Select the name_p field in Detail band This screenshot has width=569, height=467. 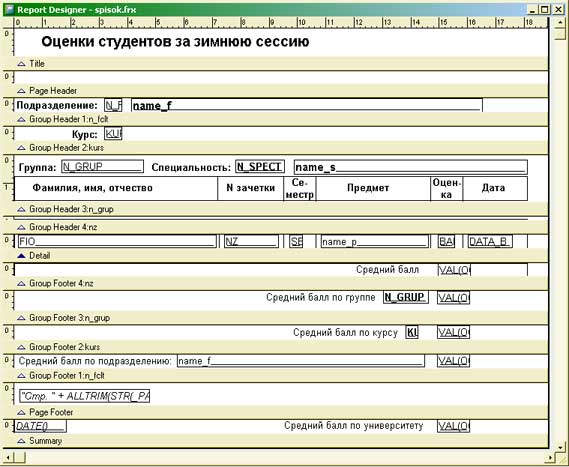click(374, 241)
